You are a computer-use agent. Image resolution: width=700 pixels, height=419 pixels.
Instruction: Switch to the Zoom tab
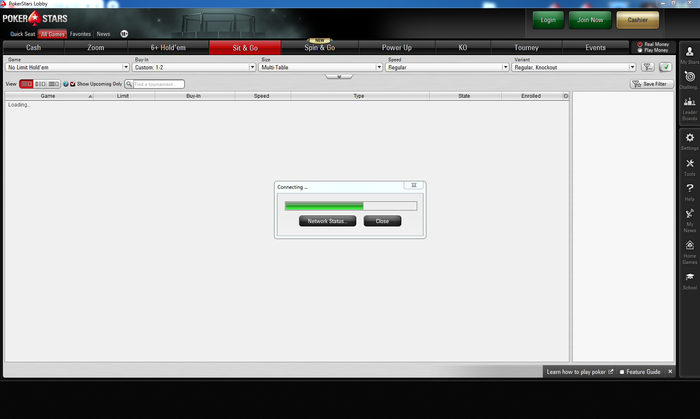point(96,47)
